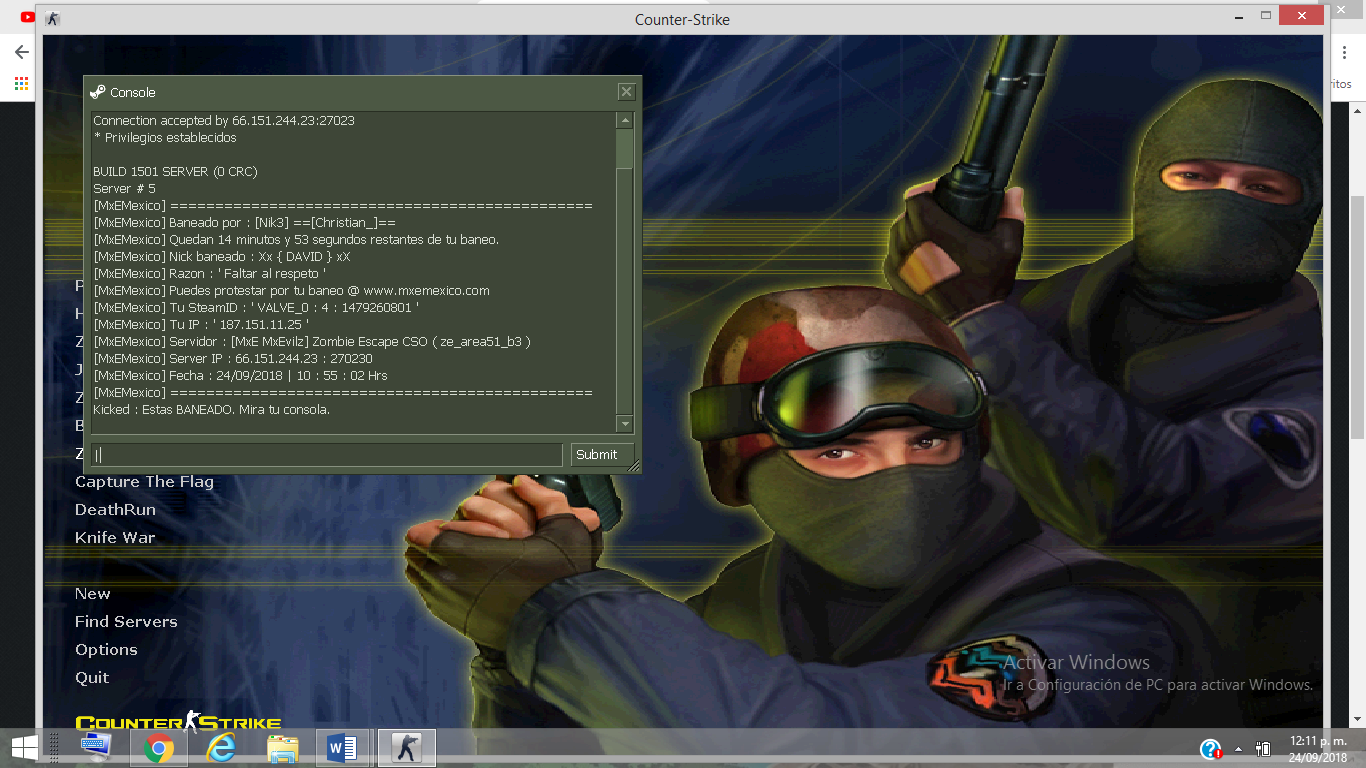This screenshot has height=768, width=1366.
Task: Click the console scrollbar down arrow
Action: (625, 423)
